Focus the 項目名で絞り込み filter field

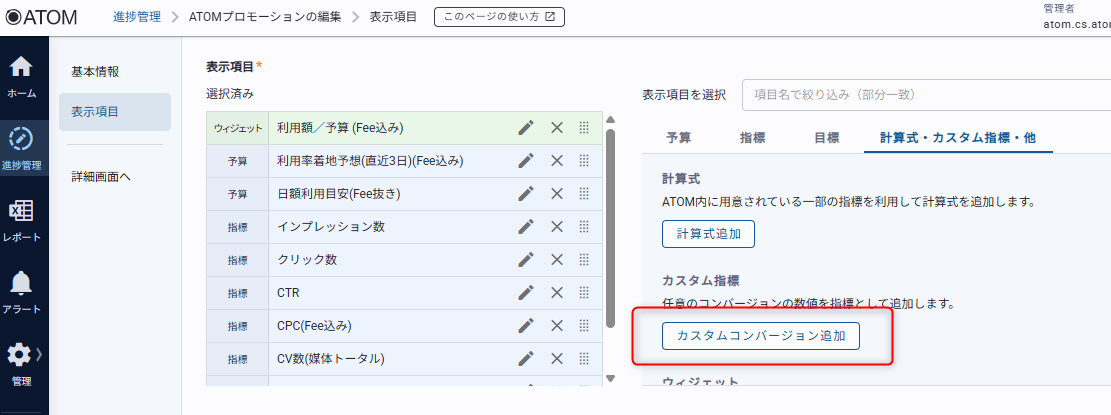coord(925,95)
